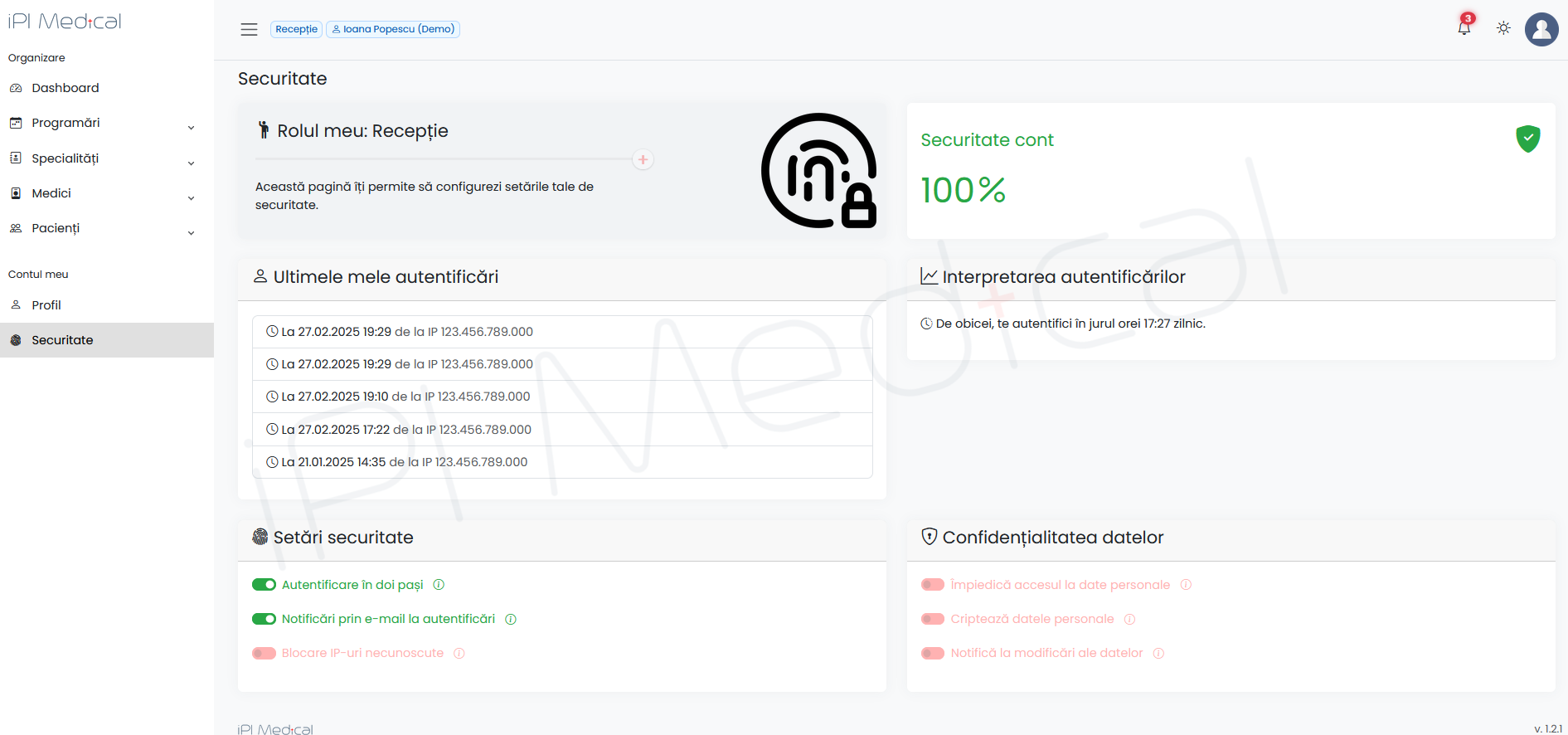Screen dimensions: 1568x735
Task: Enable Blocare IP-uri necunoscute switch
Action: tap(264, 654)
